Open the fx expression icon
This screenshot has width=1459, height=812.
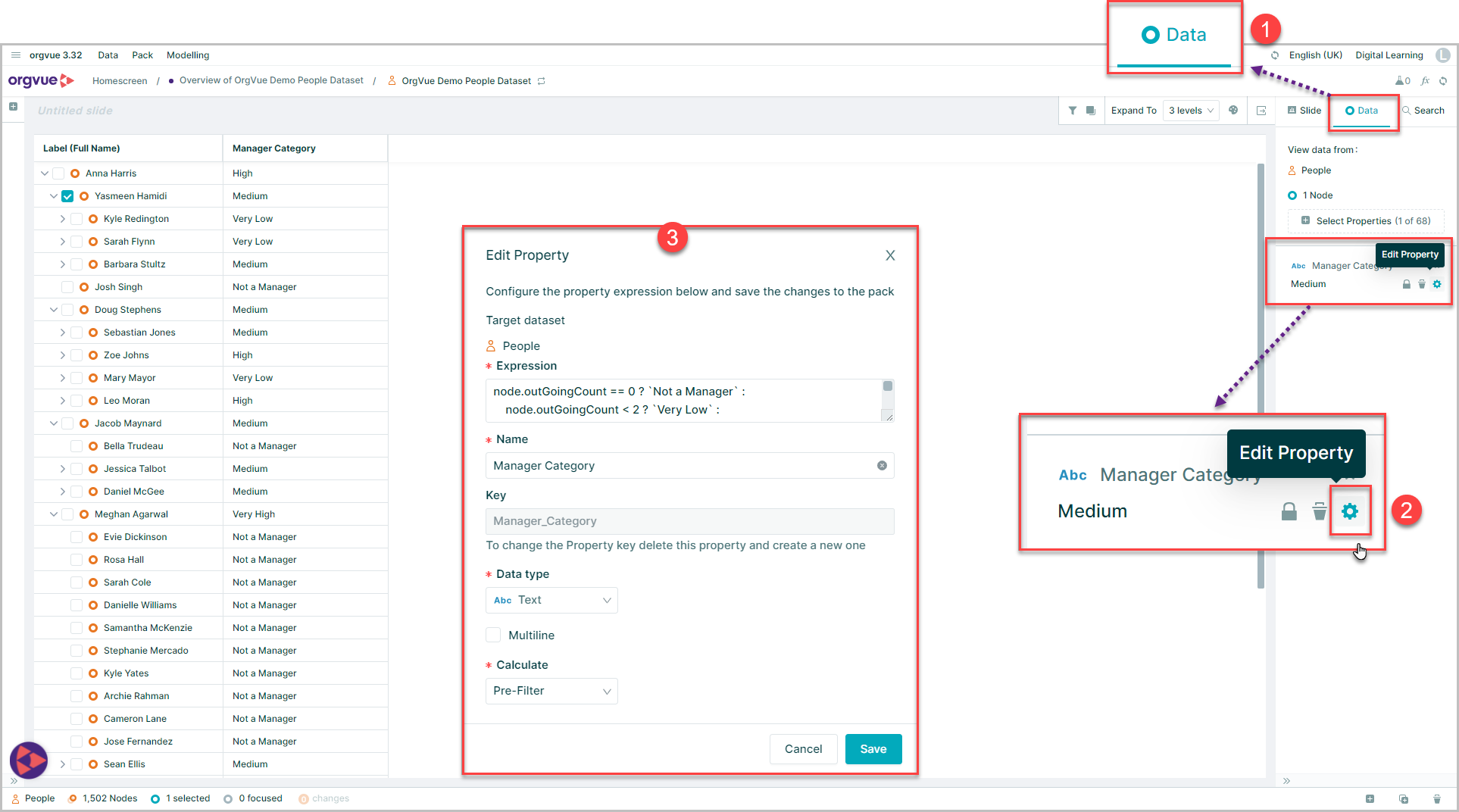[x=1425, y=81]
